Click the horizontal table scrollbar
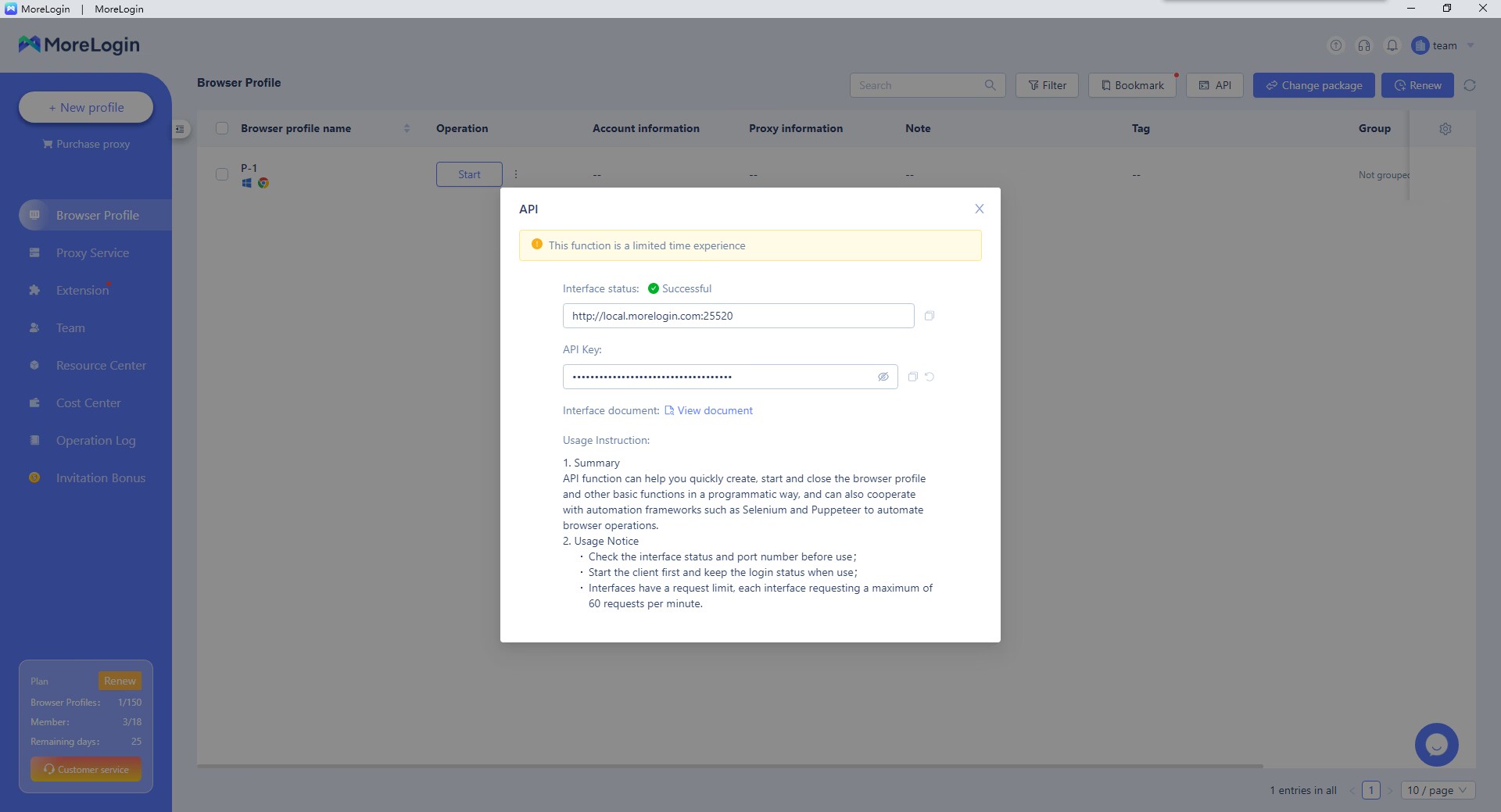Screen dimensions: 1501x812 click(x=730, y=766)
